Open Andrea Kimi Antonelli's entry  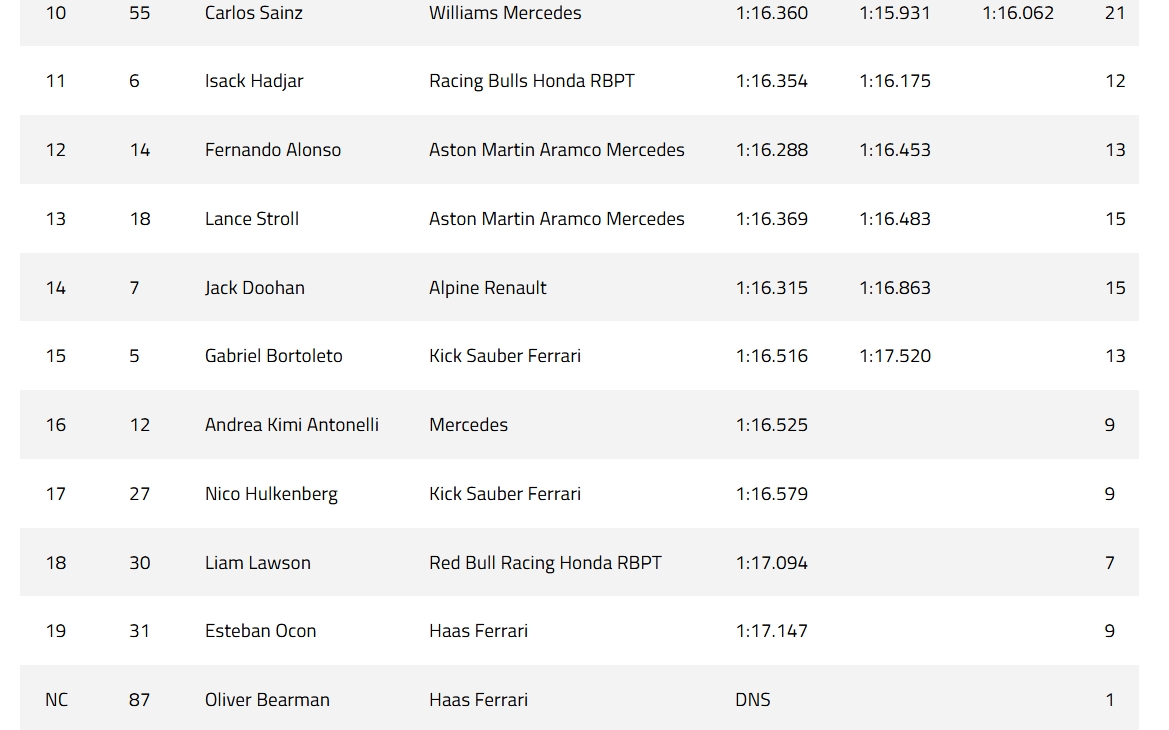(292, 425)
